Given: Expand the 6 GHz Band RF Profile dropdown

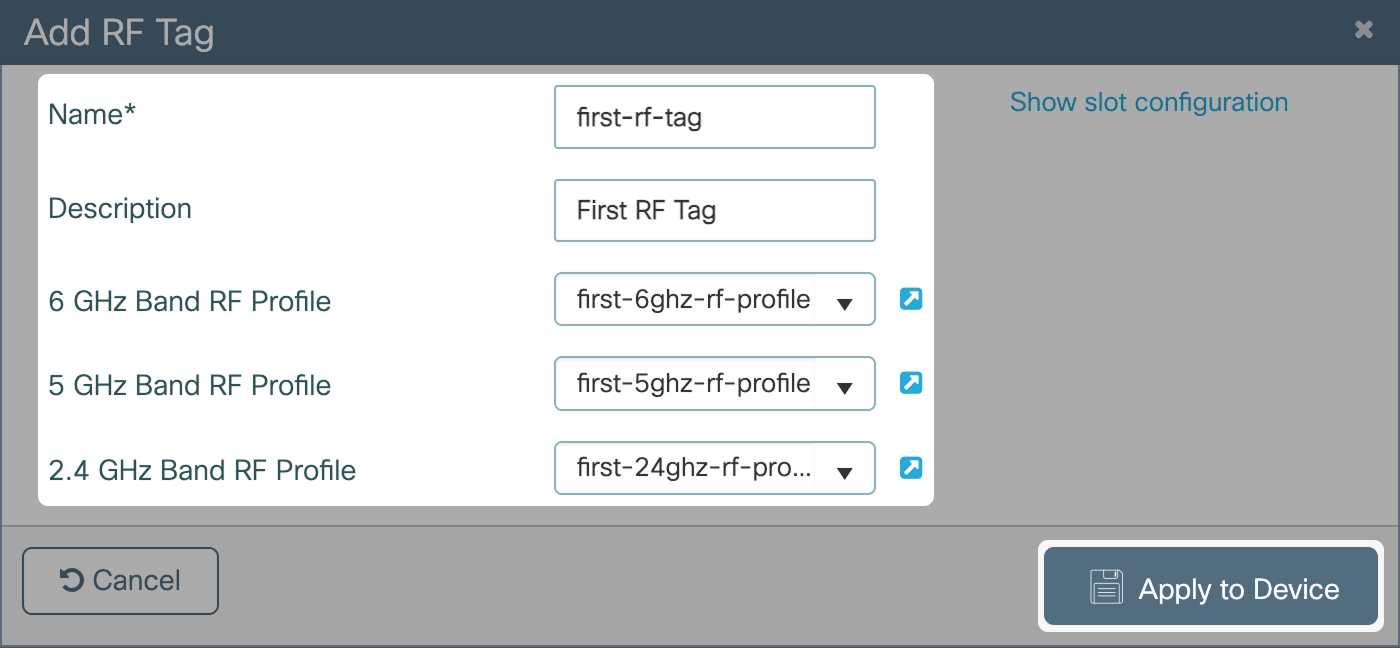Looking at the screenshot, I should (x=844, y=300).
